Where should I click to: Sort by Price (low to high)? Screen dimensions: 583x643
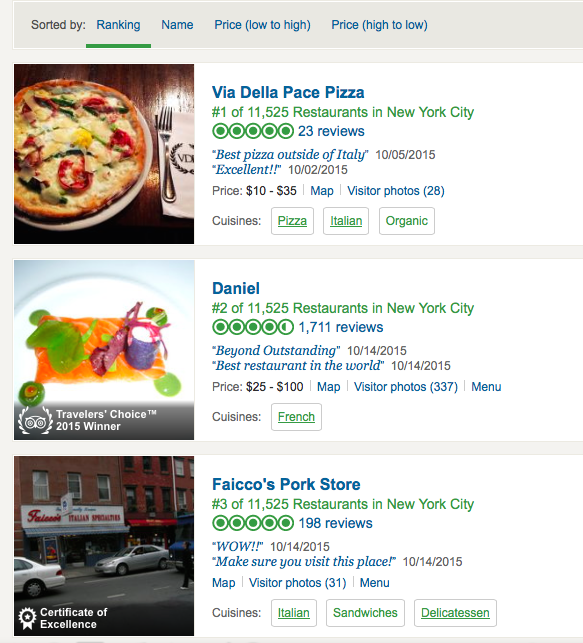(x=262, y=25)
